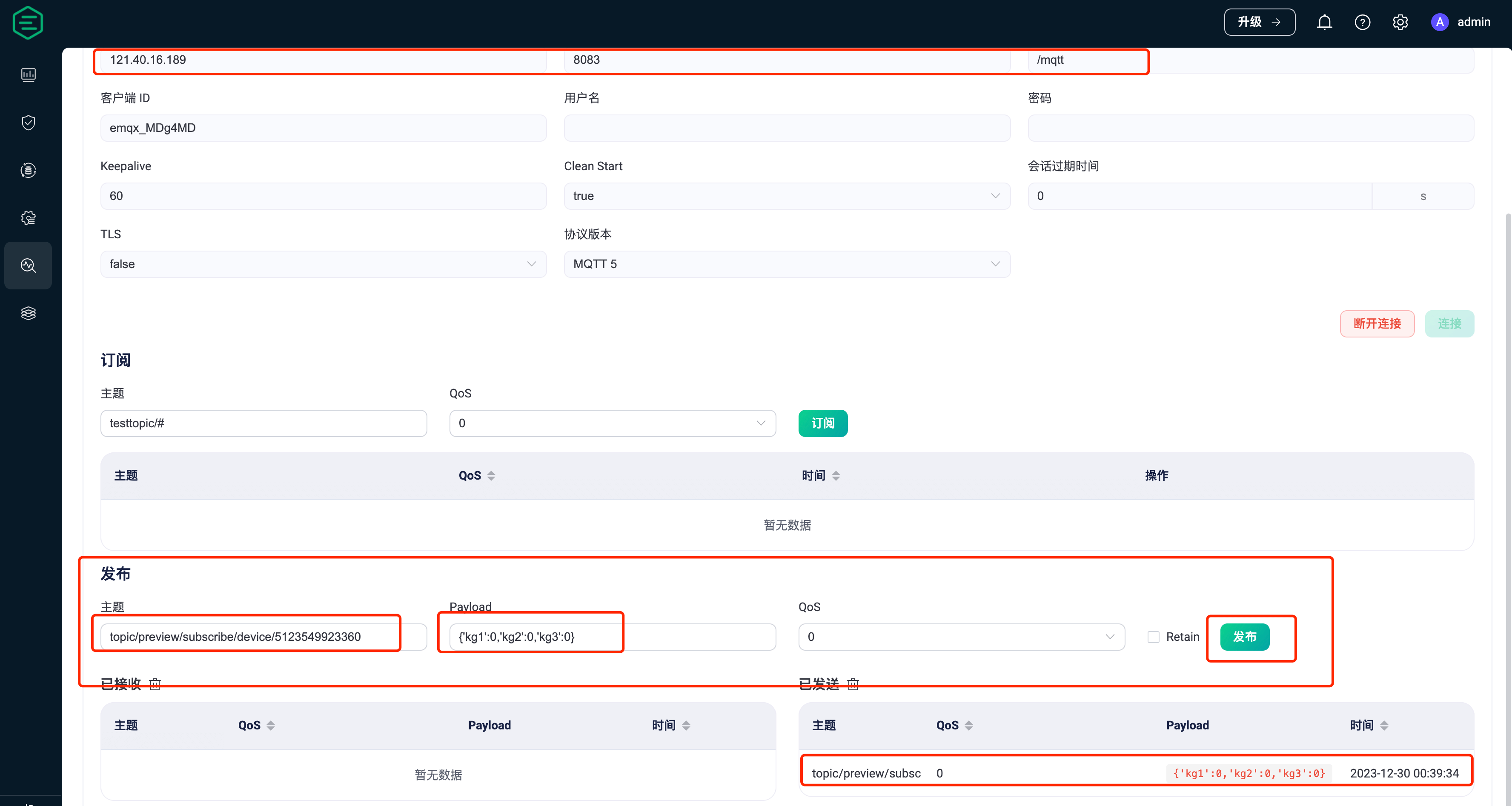Focus the publish topic input field

[263, 637]
